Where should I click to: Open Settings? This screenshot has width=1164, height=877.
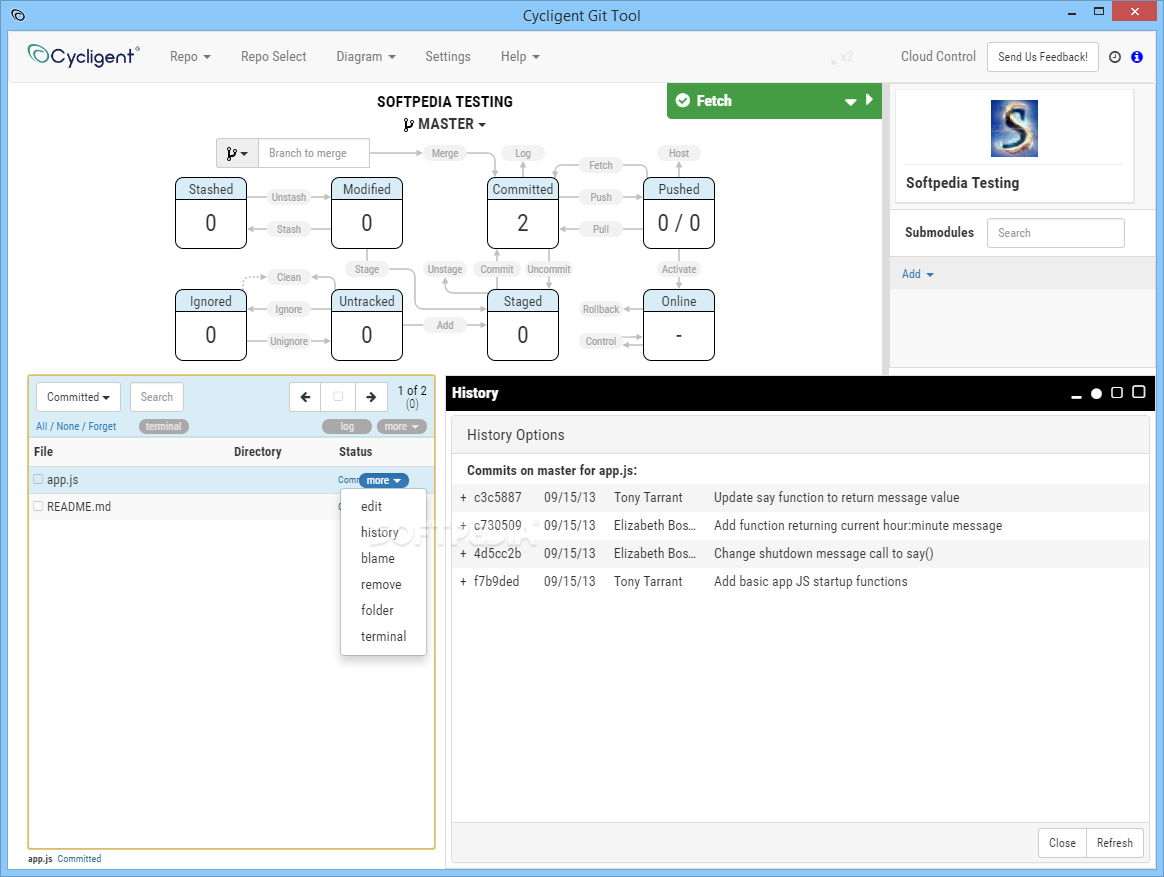(x=448, y=56)
